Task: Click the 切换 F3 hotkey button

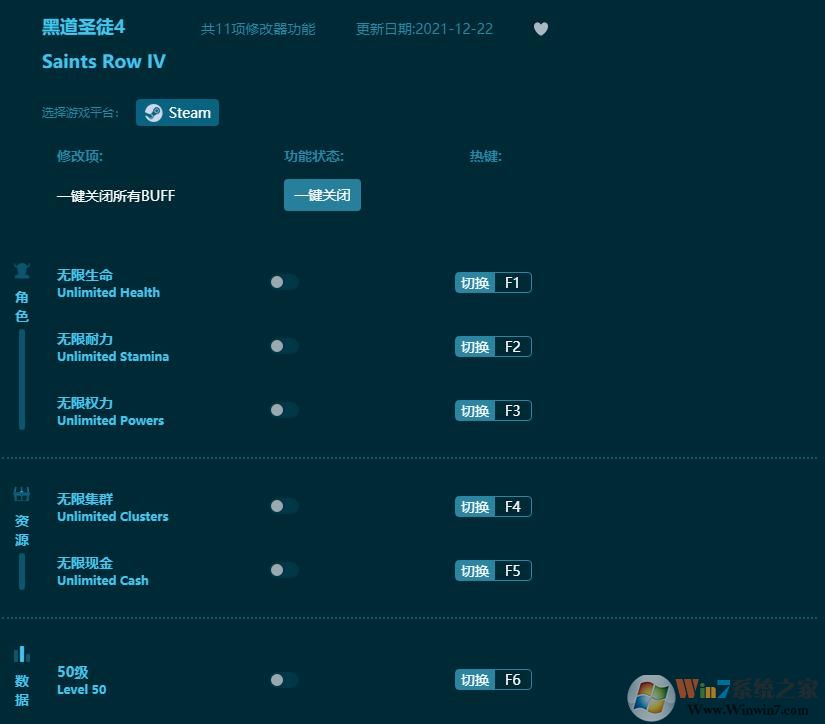Action: (x=492, y=410)
